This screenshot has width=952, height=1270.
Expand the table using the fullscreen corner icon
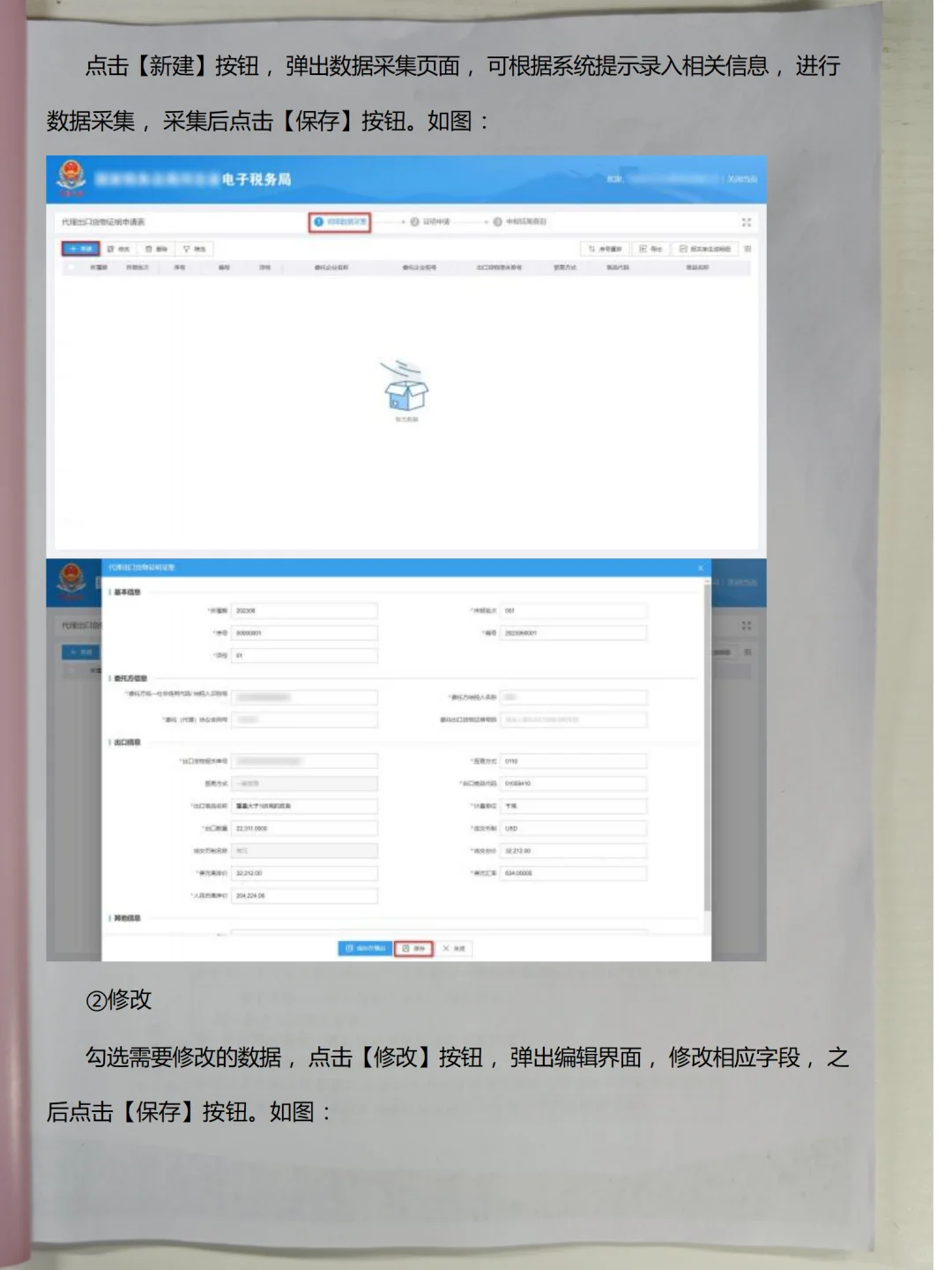pyautogui.click(x=747, y=222)
